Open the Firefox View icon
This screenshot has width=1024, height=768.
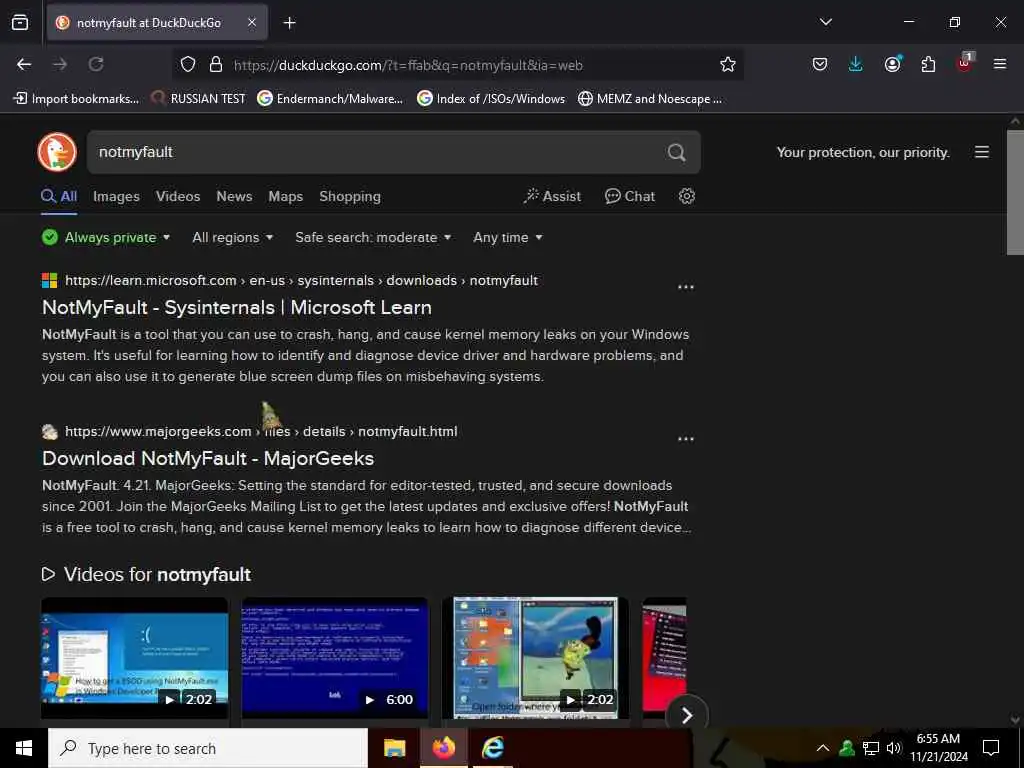pyautogui.click(x=20, y=22)
